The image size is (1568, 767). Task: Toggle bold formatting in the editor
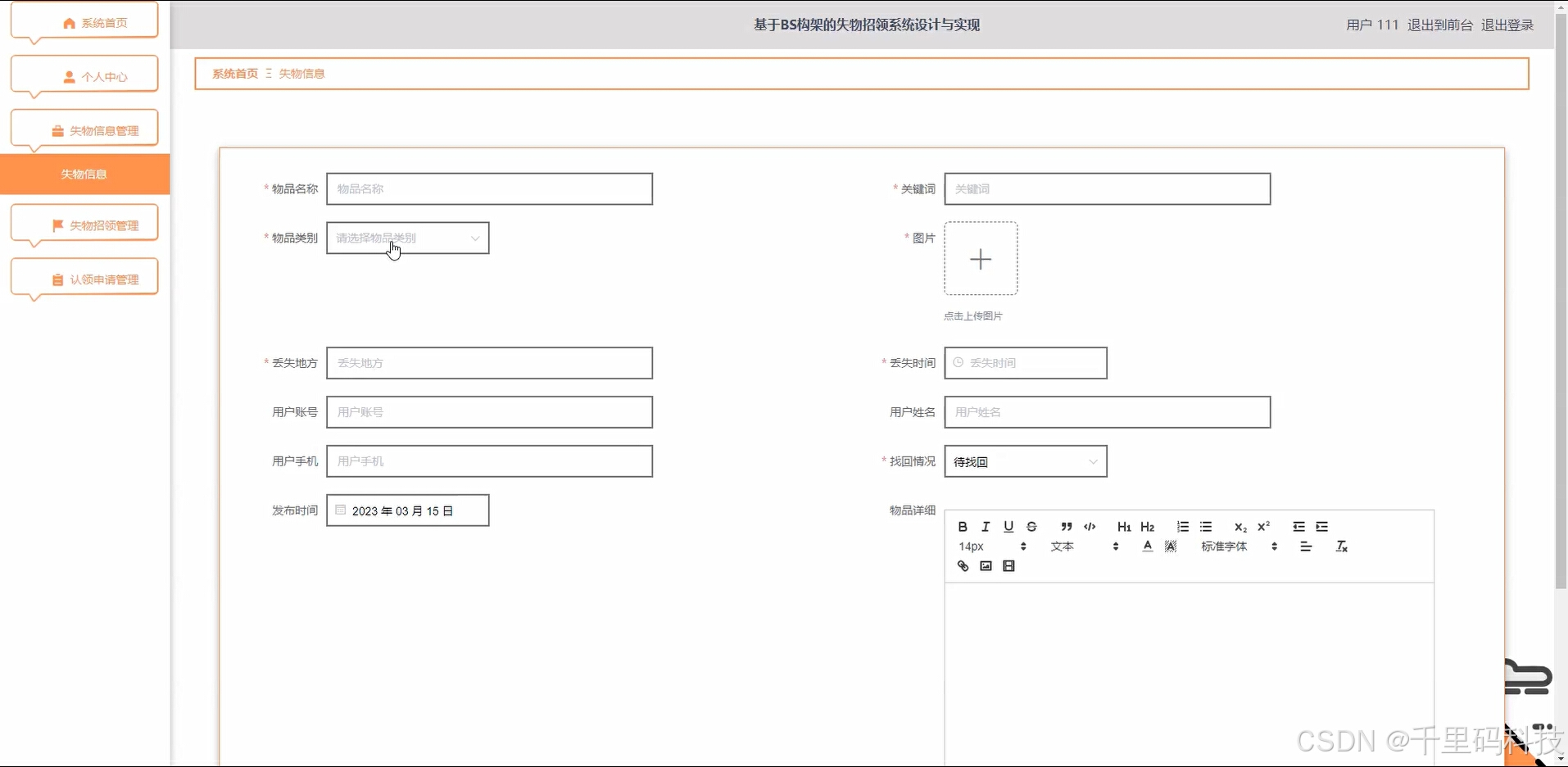[963, 527]
